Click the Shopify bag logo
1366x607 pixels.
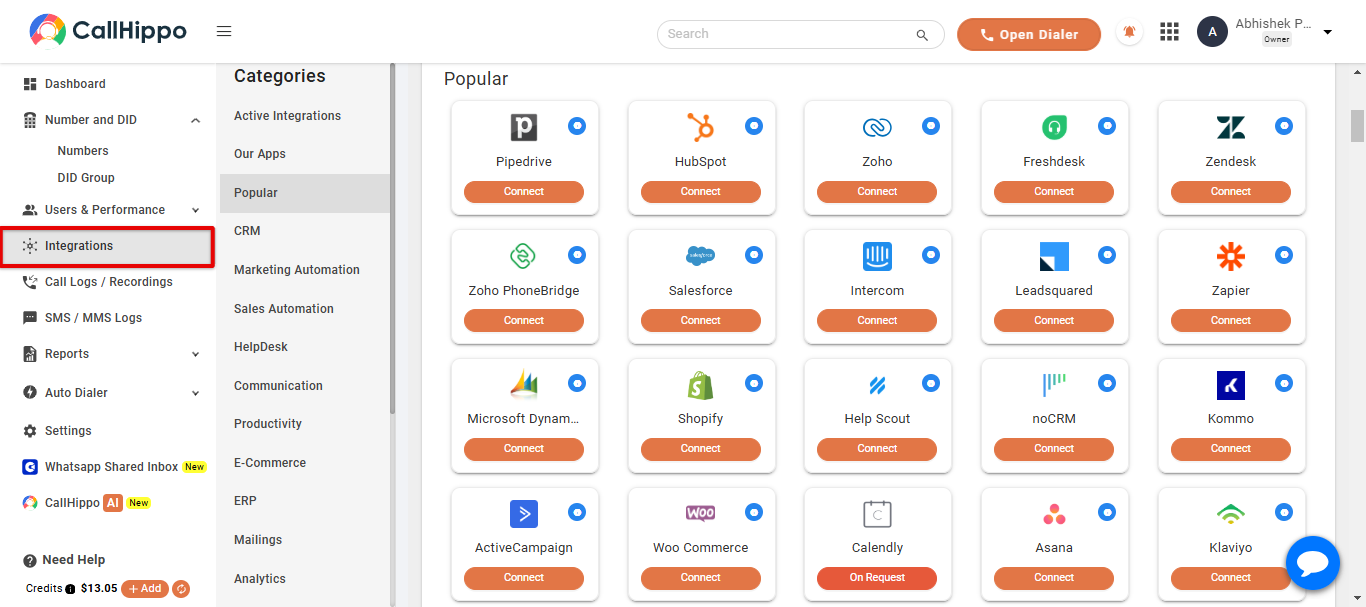[x=700, y=384]
